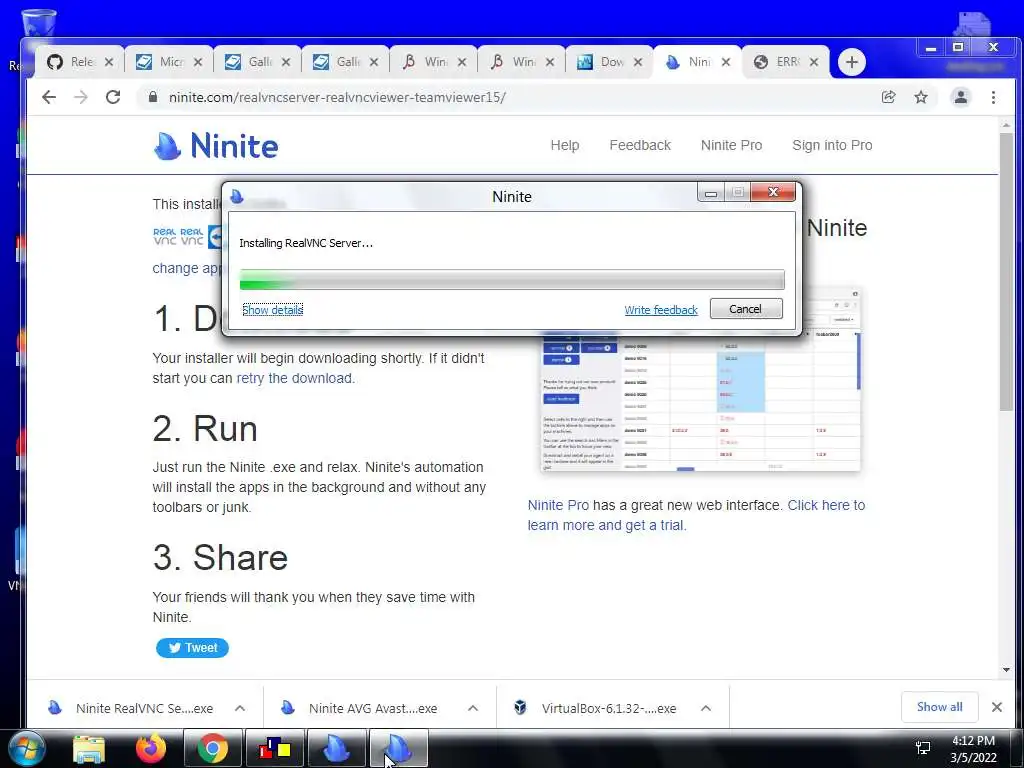Click the change apps link
Viewport: 1024px width, 768px height.
coord(187,268)
